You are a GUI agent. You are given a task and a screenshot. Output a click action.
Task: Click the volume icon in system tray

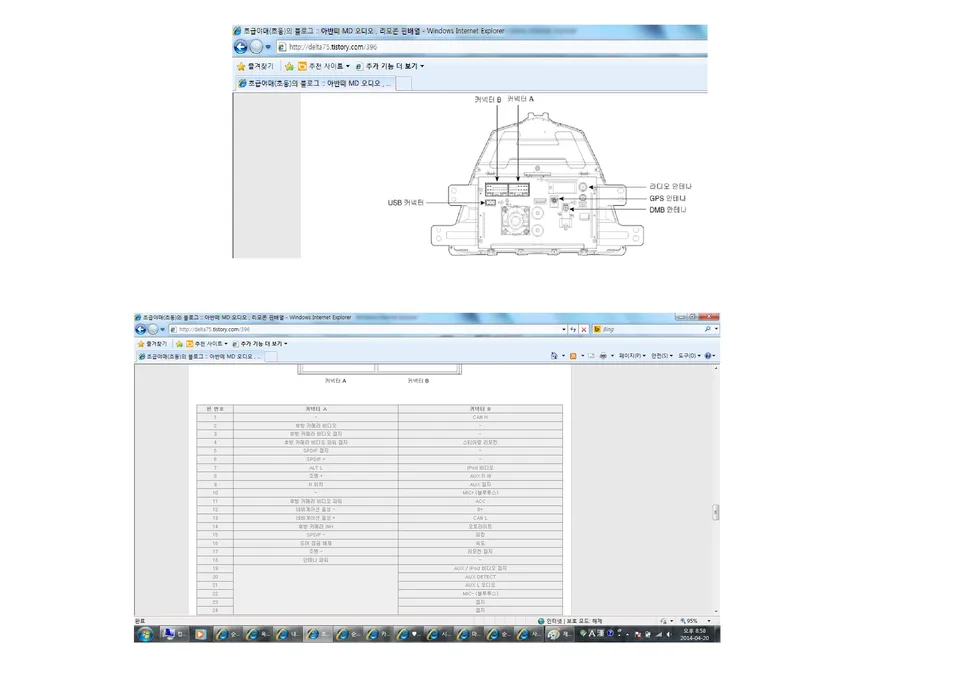[669, 635]
